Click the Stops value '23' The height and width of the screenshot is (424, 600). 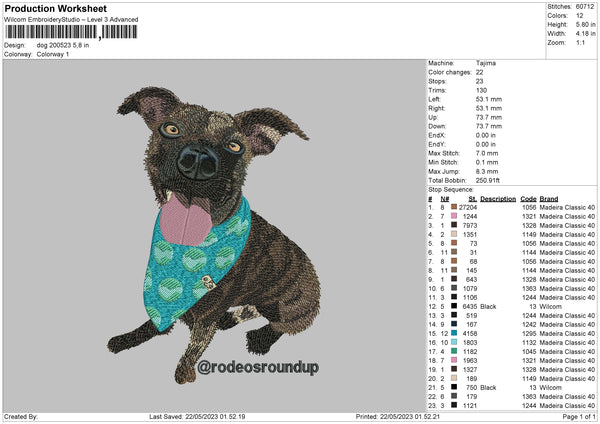(479, 81)
